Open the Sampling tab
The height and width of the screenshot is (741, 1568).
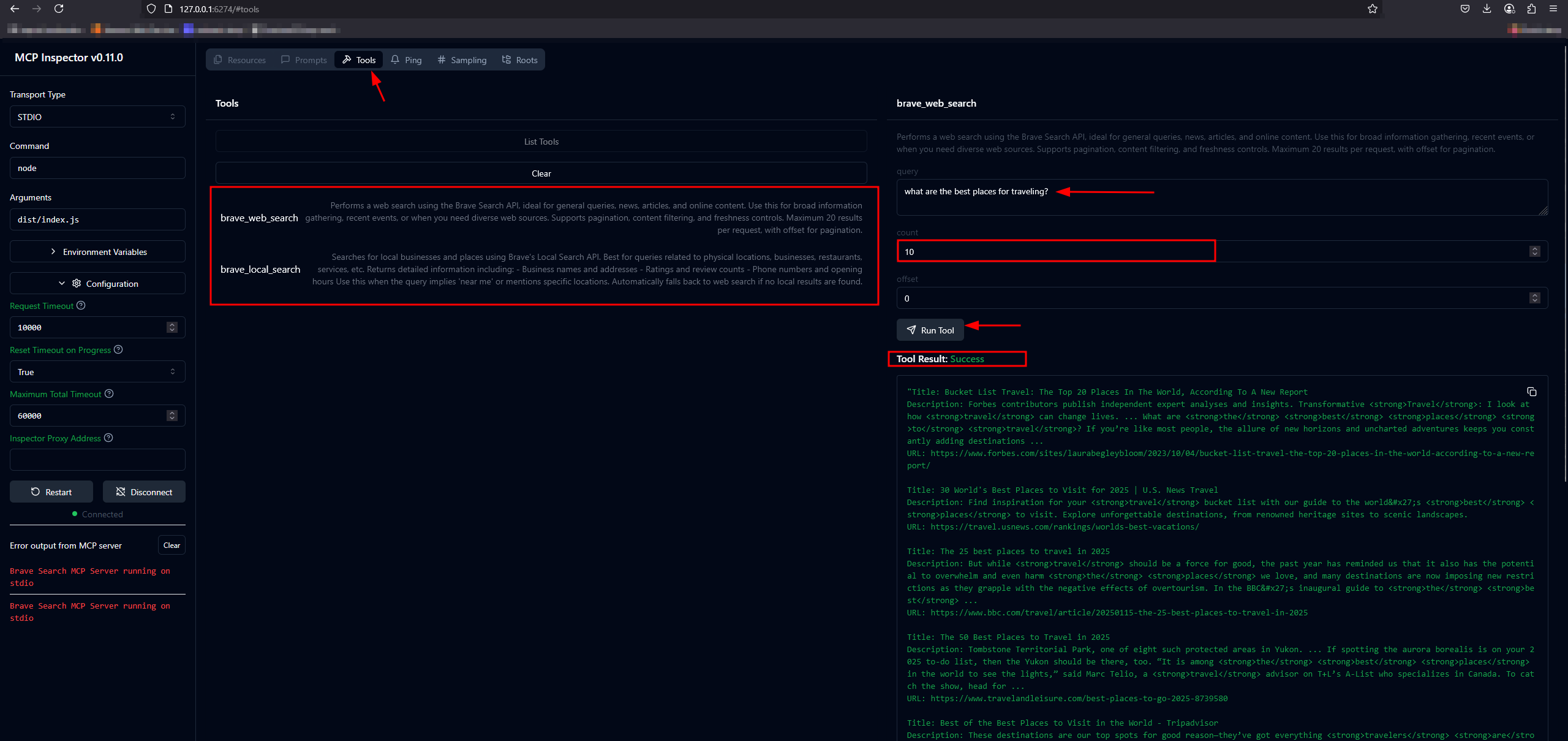coord(462,59)
